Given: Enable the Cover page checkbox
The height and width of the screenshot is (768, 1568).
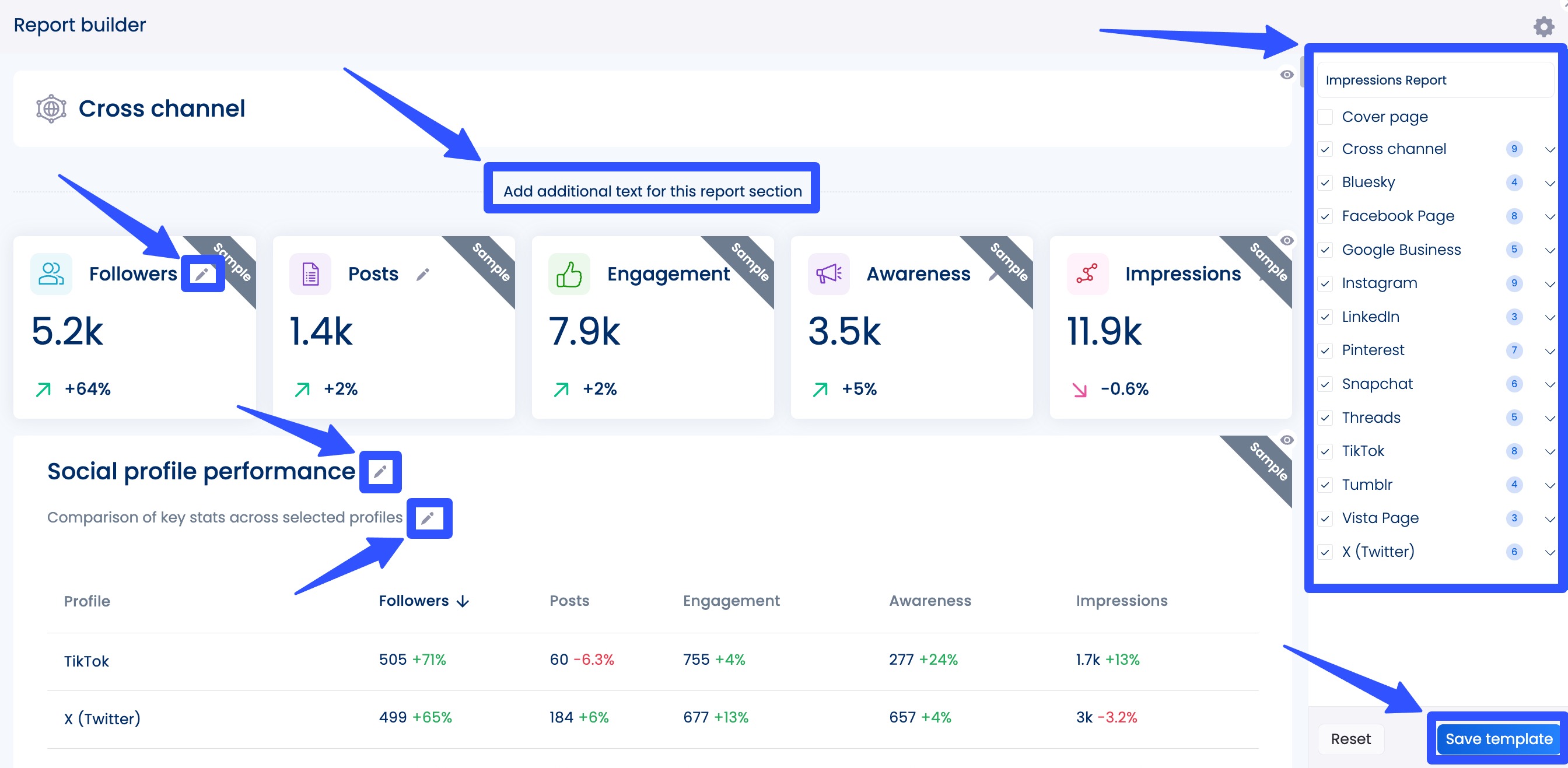Looking at the screenshot, I should coord(1325,117).
